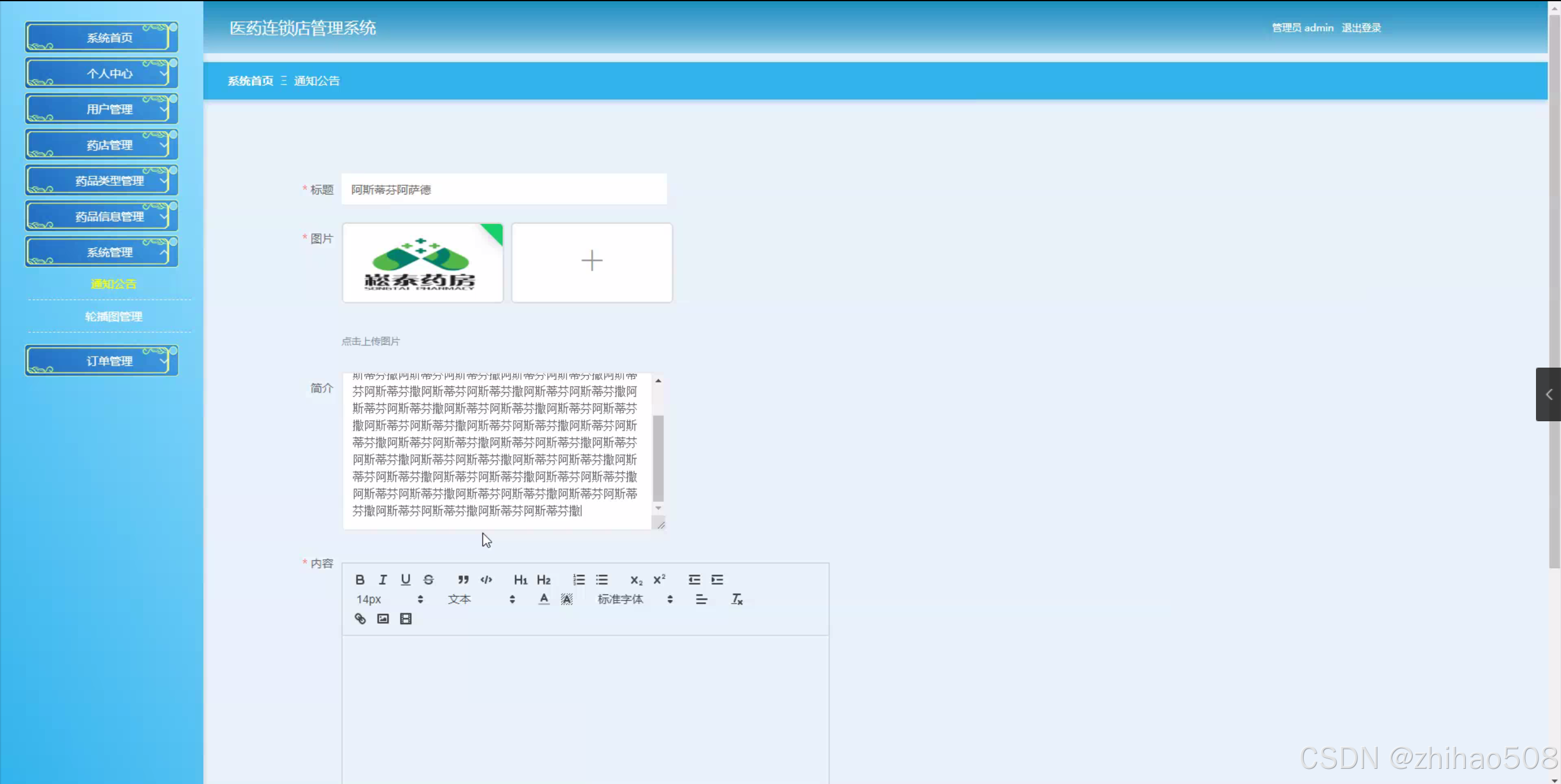Clear text formatting in editor

click(x=737, y=599)
